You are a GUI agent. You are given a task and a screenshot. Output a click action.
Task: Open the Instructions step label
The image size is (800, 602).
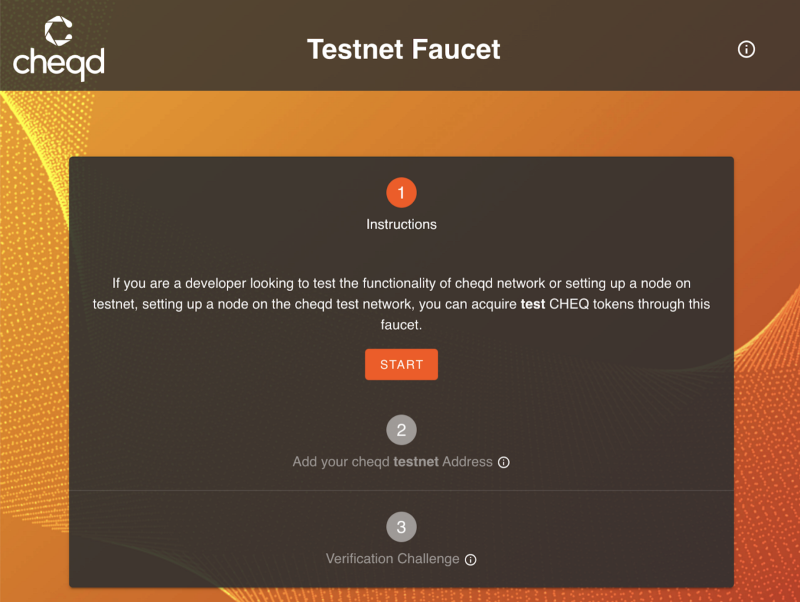(x=401, y=224)
